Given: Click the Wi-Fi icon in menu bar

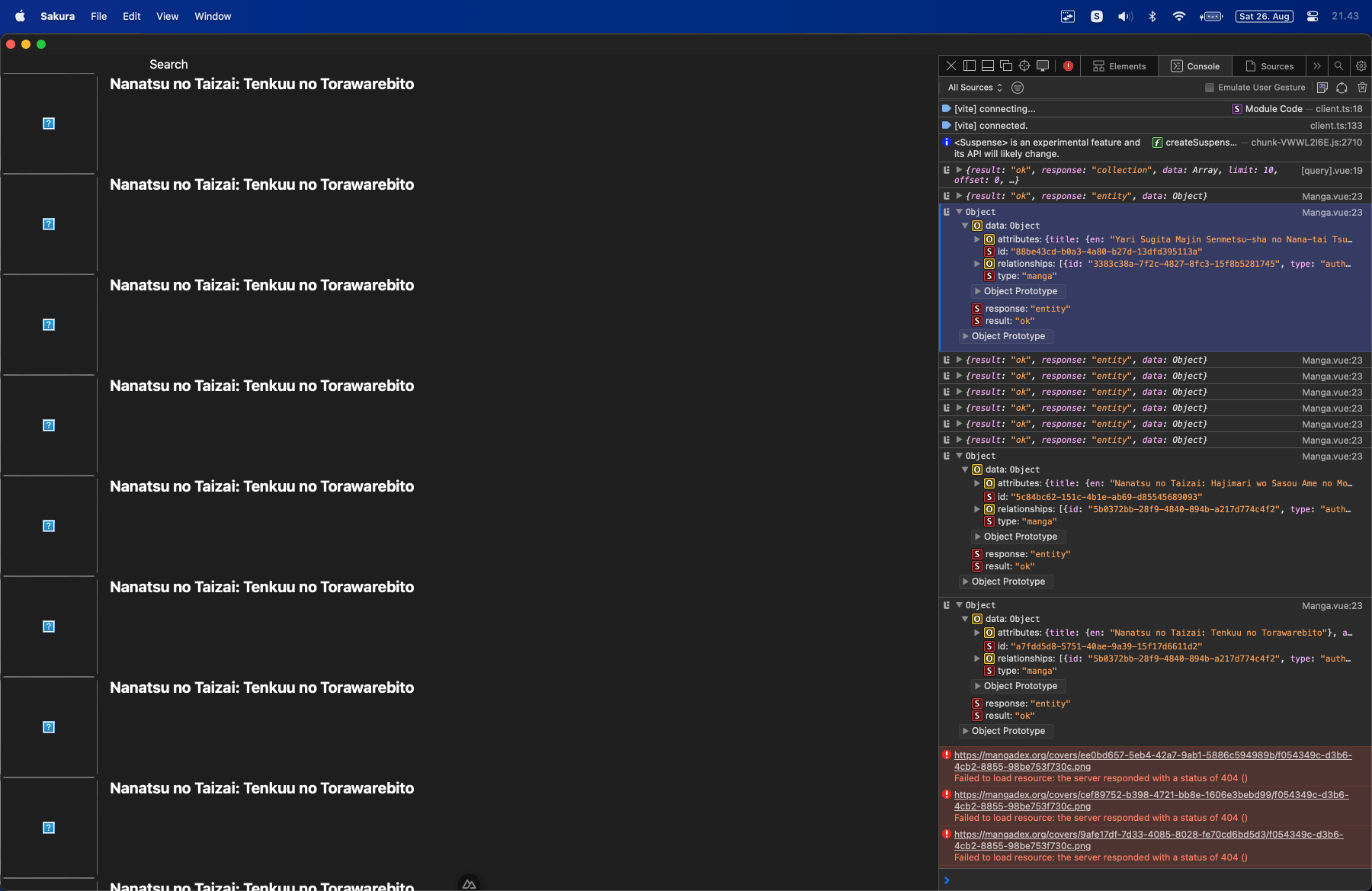Looking at the screenshot, I should pos(1179,16).
